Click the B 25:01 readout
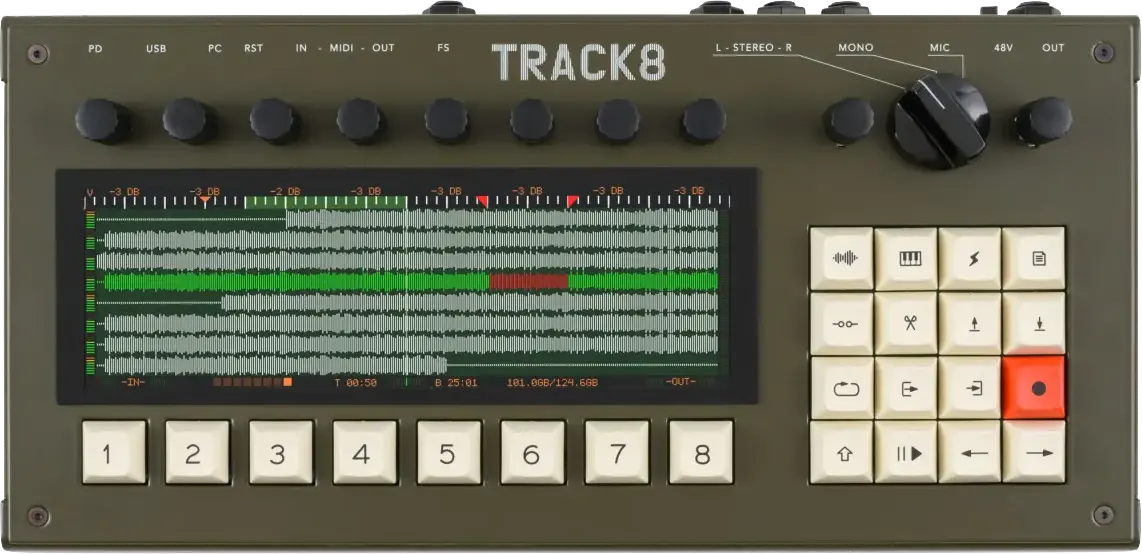 tap(456, 382)
